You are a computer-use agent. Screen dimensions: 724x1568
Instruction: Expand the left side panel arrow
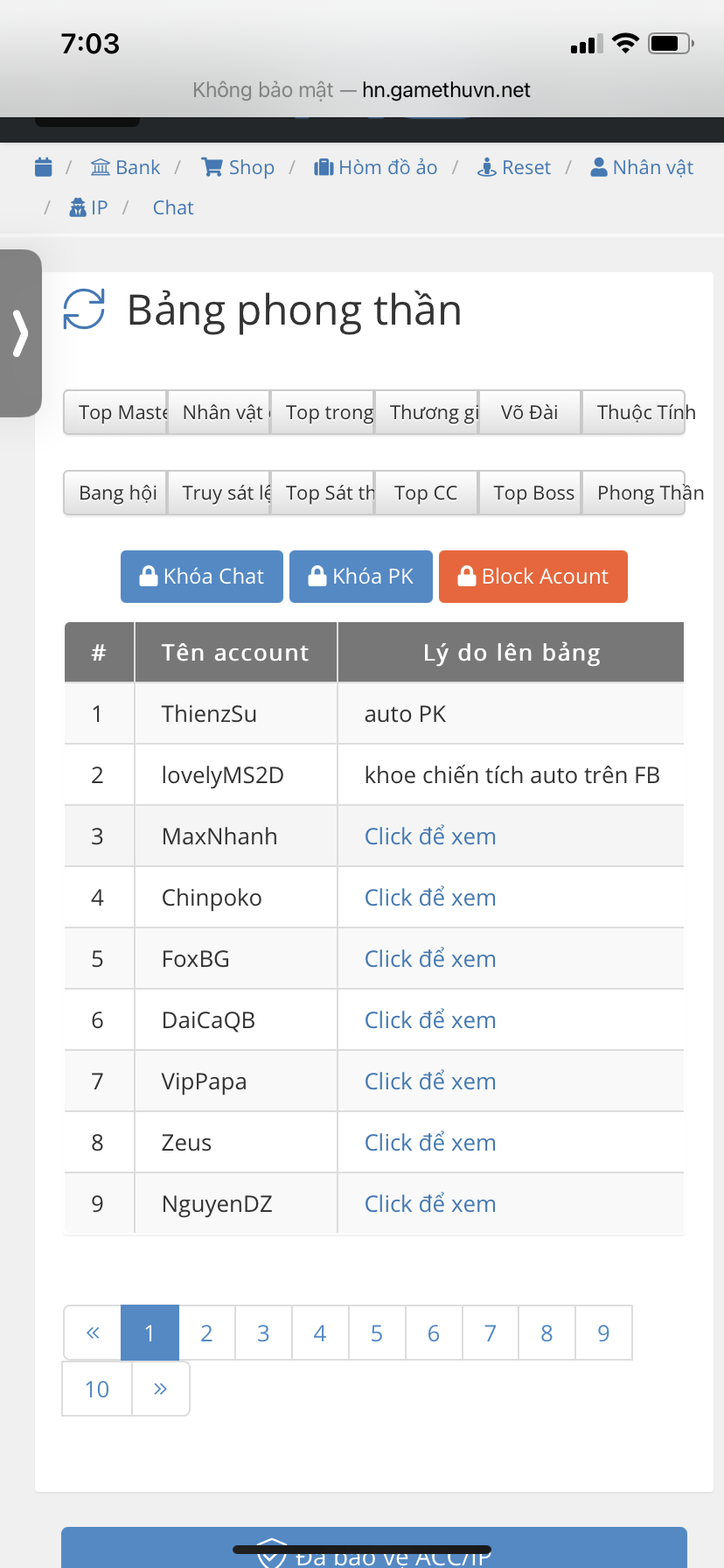pyautogui.click(x=20, y=333)
